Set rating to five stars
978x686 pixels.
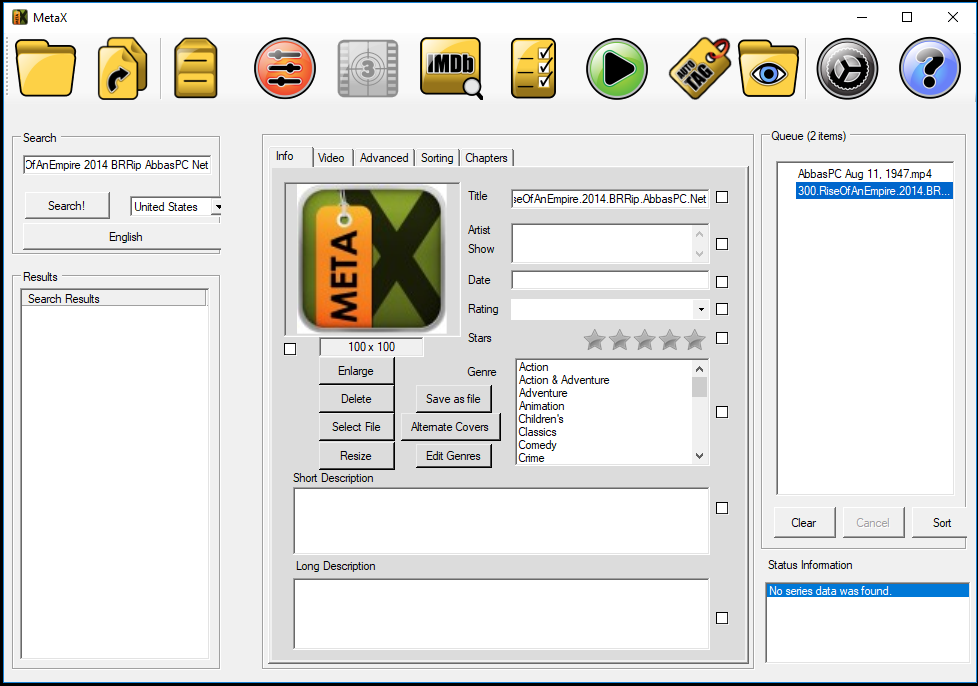pos(694,339)
